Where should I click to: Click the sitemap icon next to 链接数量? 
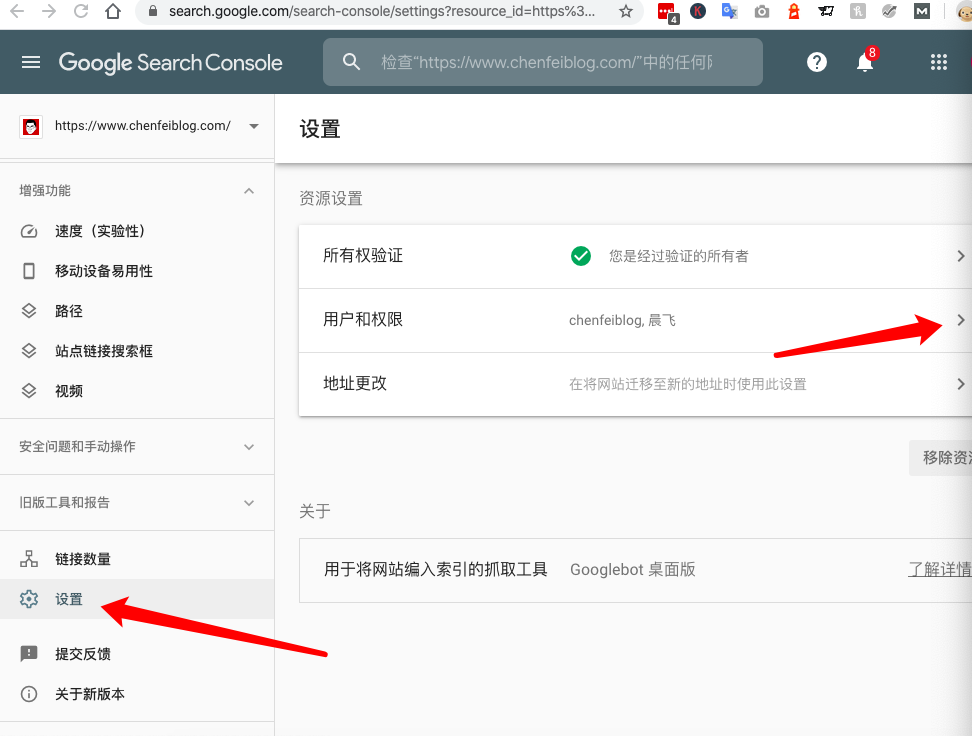point(29,559)
